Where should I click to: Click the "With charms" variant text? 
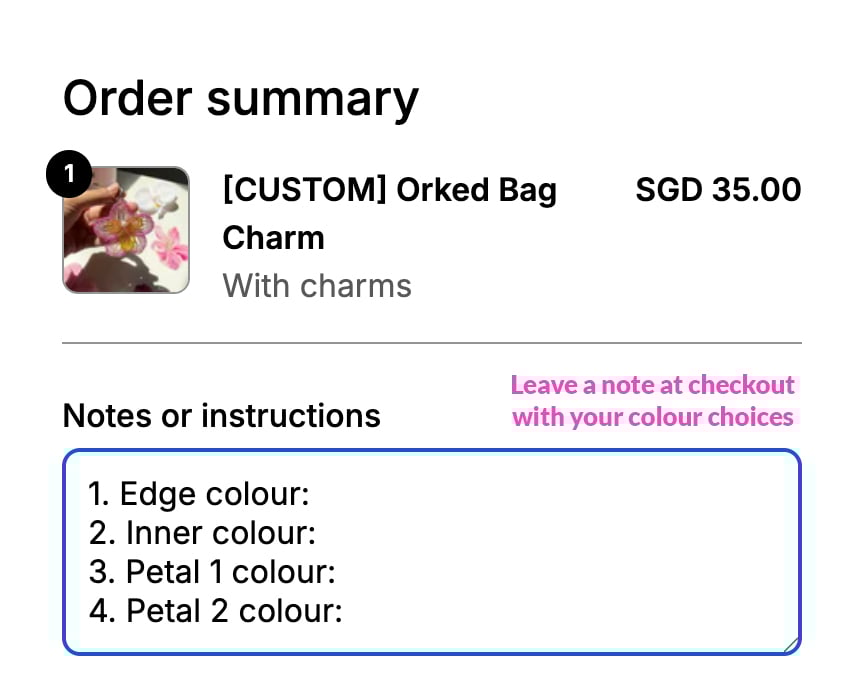317,286
